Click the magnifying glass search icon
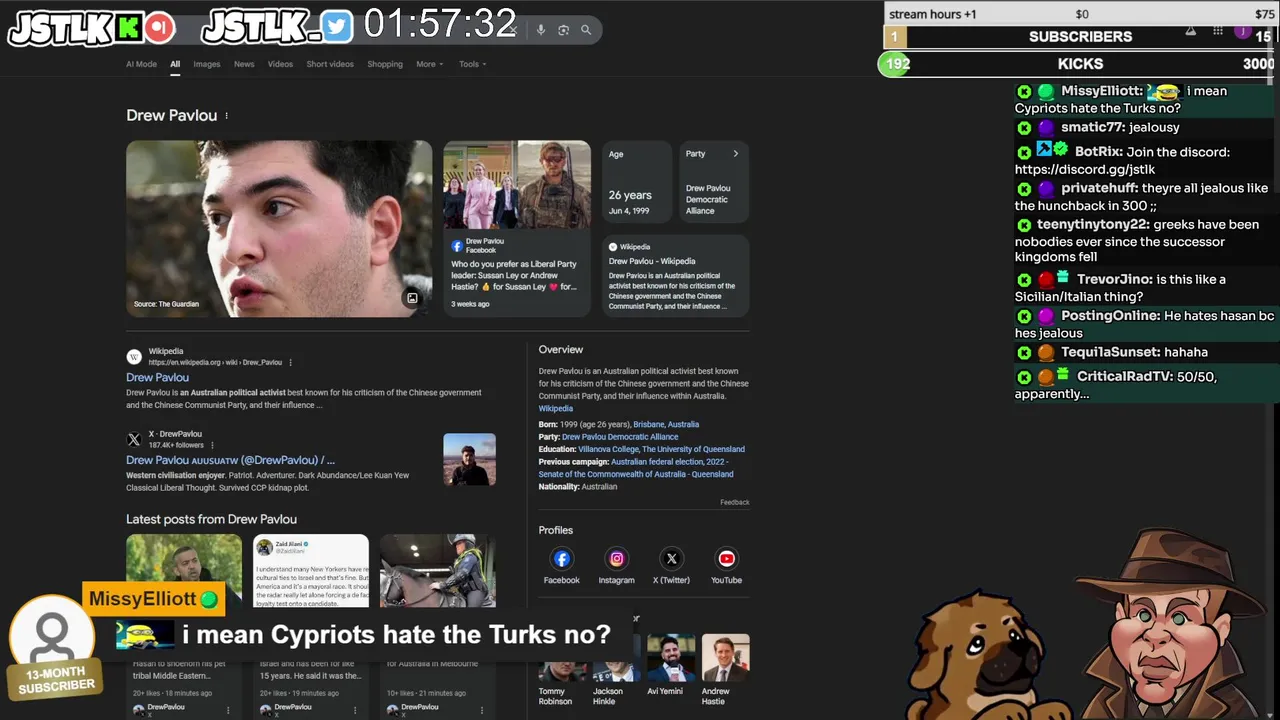 (x=586, y=30)
